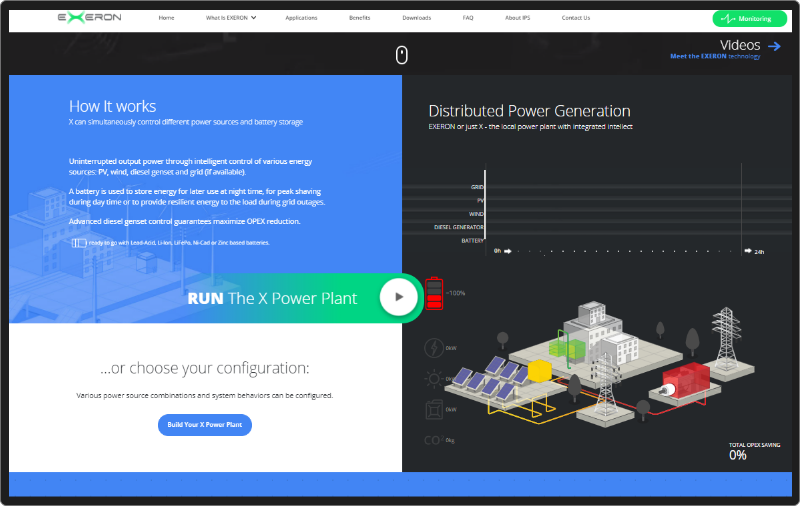Click the grid power lightning icon
Viewport: 800px width, 506px height.
coord(434,348)
